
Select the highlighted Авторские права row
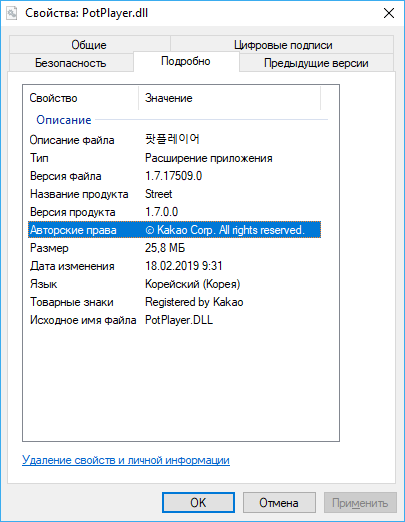(174, 230)
